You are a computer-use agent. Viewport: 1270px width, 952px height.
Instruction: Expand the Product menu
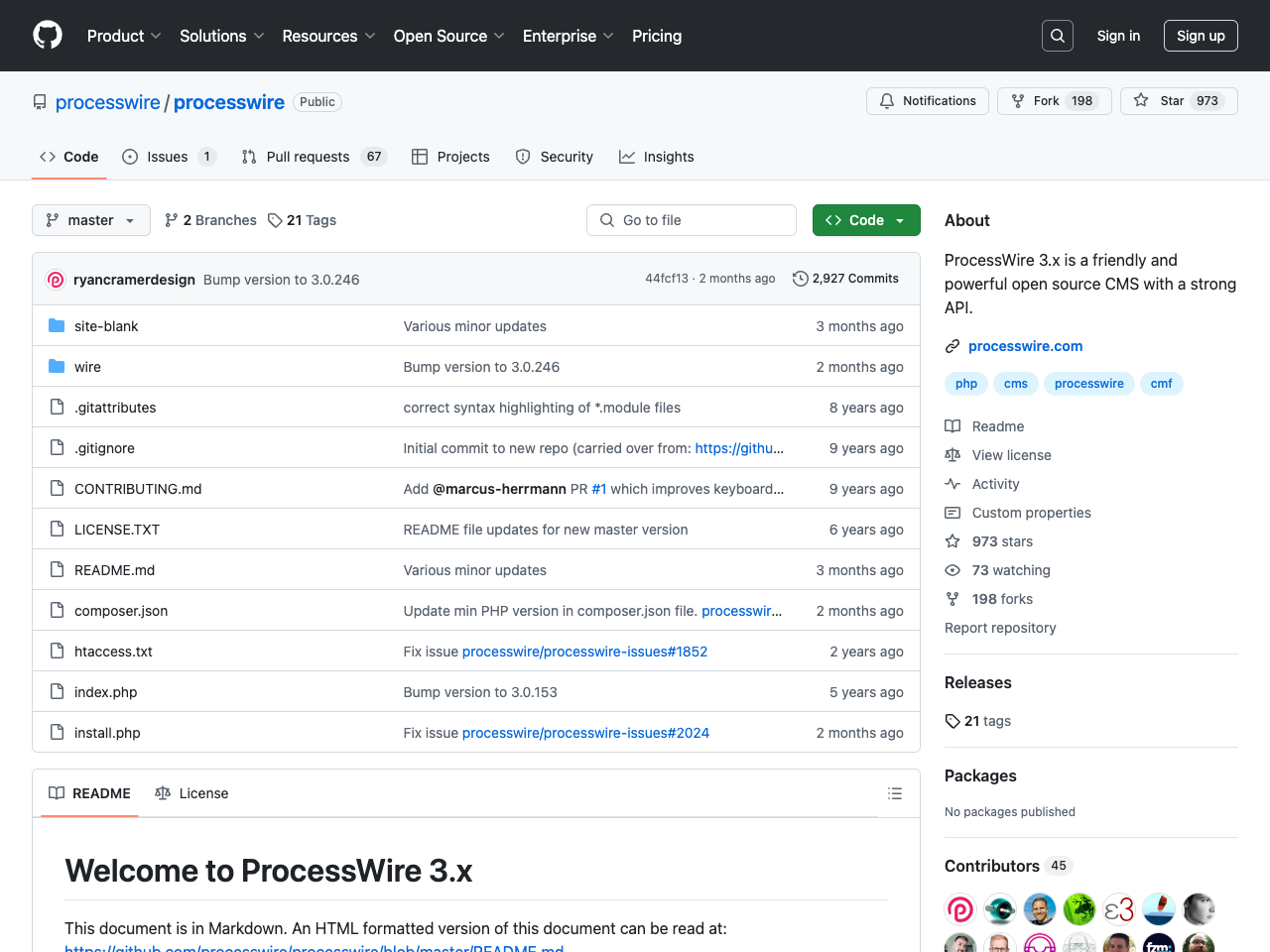[x=124, y=36]
